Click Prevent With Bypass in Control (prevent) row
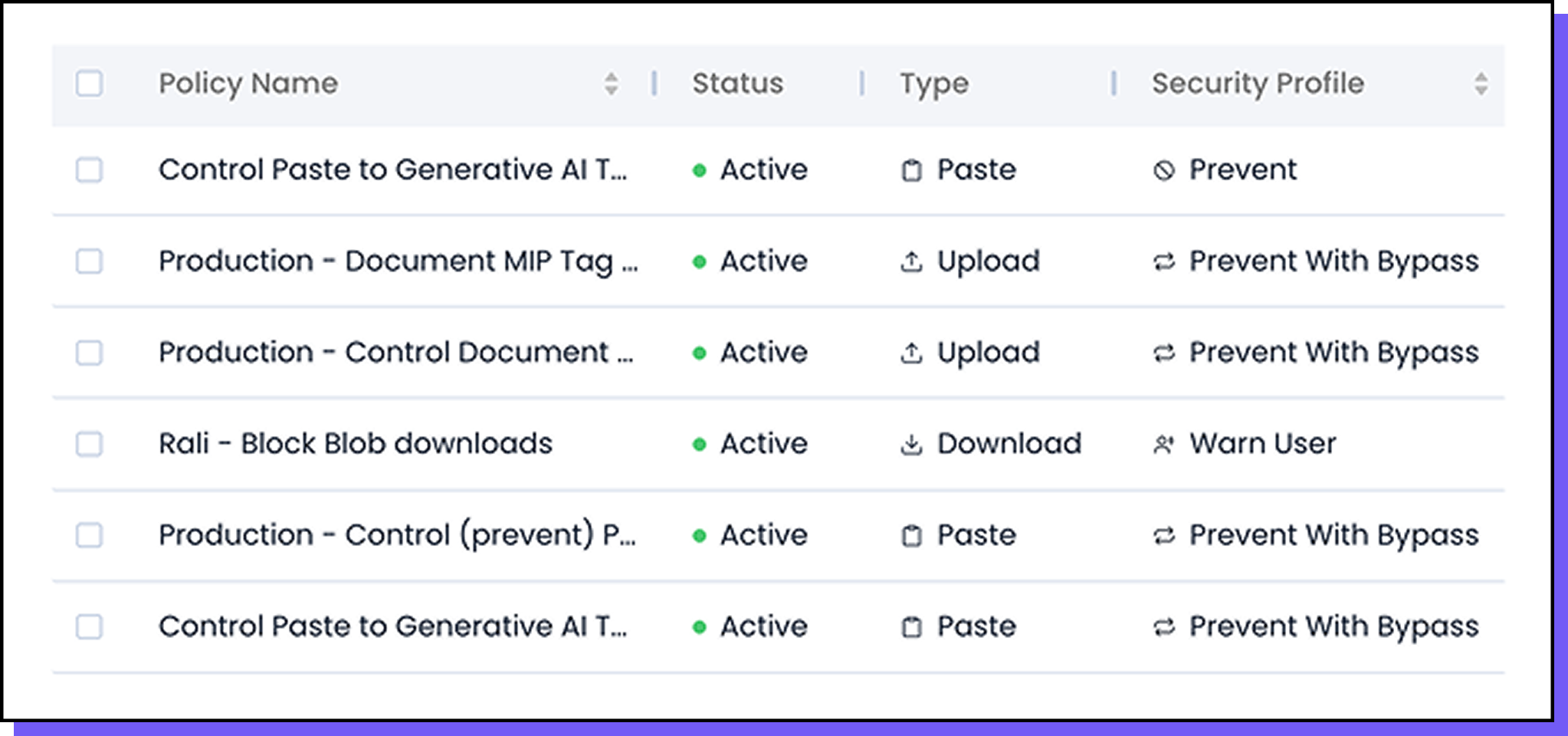 (1333, 535)
